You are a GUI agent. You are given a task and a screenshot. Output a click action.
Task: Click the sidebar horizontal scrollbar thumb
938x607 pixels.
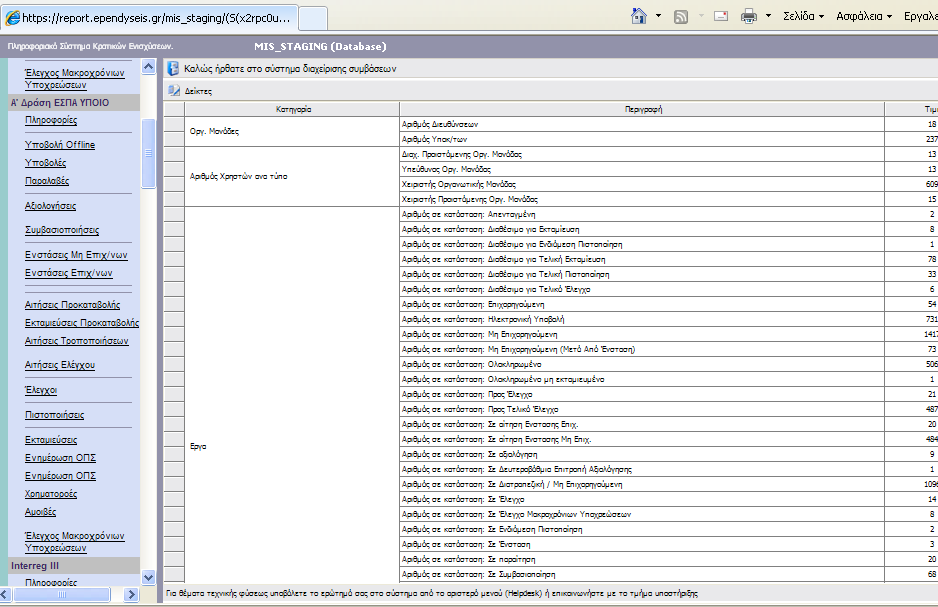tap(62, 594)
